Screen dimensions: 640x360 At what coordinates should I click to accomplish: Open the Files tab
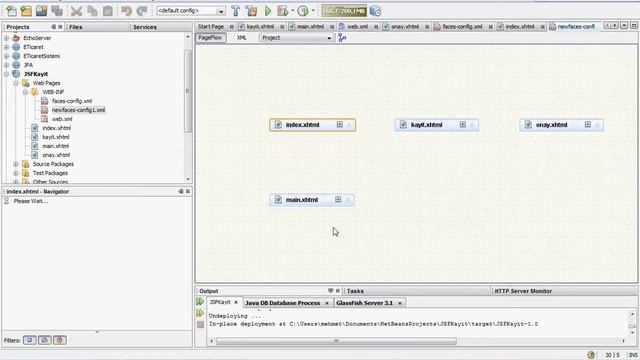click(76, 27)
